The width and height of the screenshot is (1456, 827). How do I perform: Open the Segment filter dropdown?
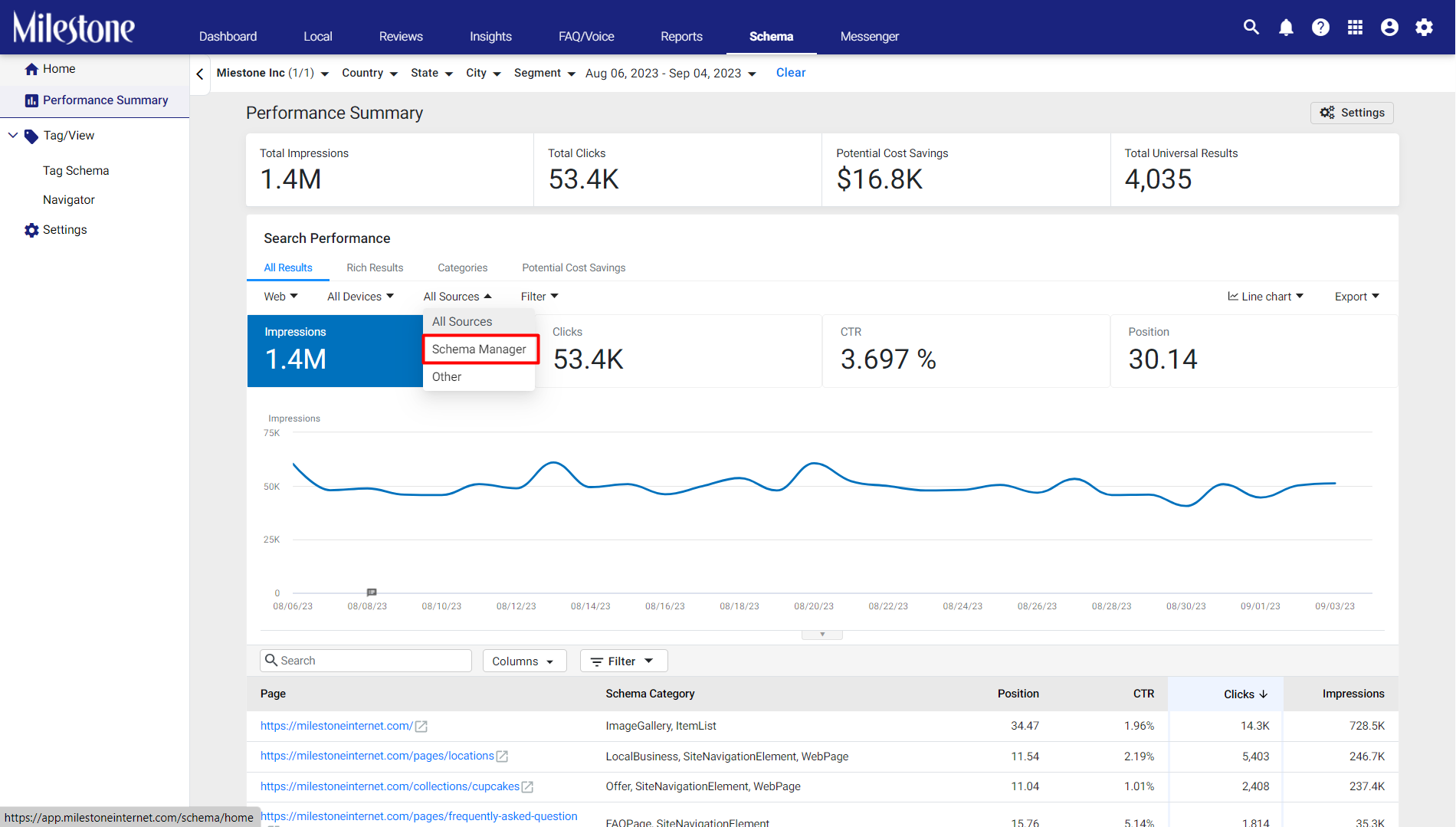point(545,74)
